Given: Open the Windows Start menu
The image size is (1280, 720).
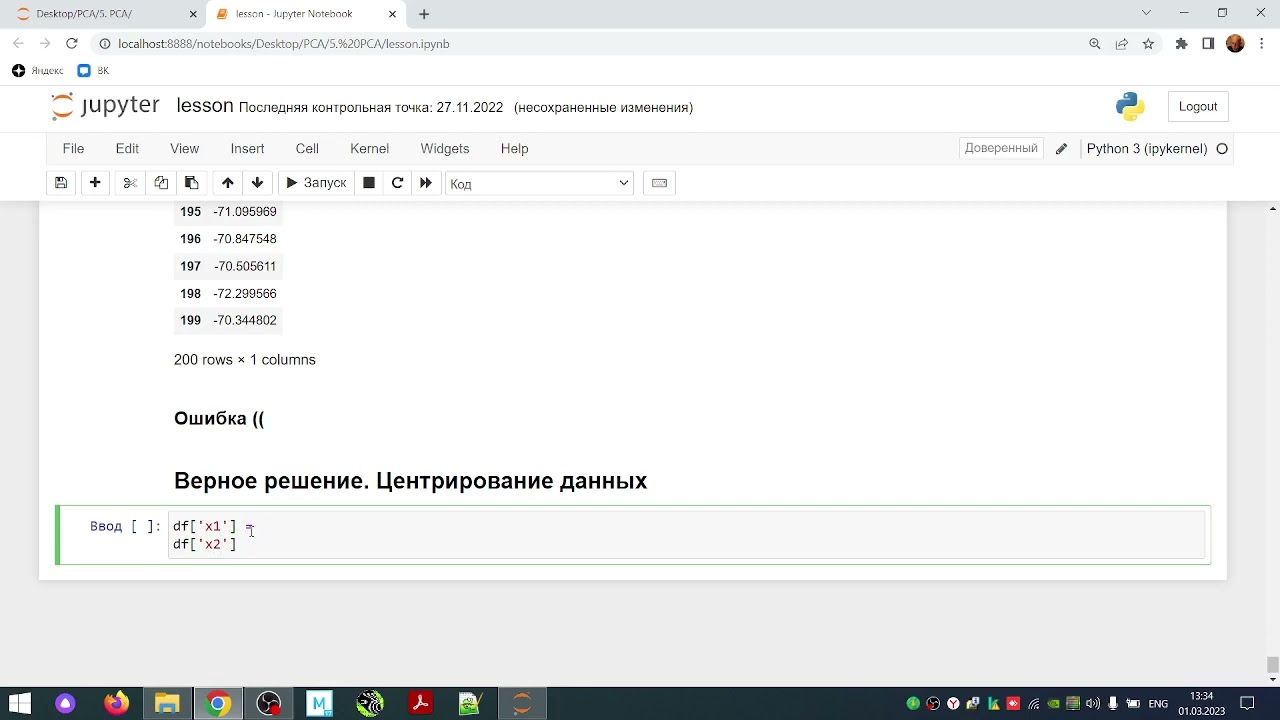Looking at the screenshot, I should [19, 704].
